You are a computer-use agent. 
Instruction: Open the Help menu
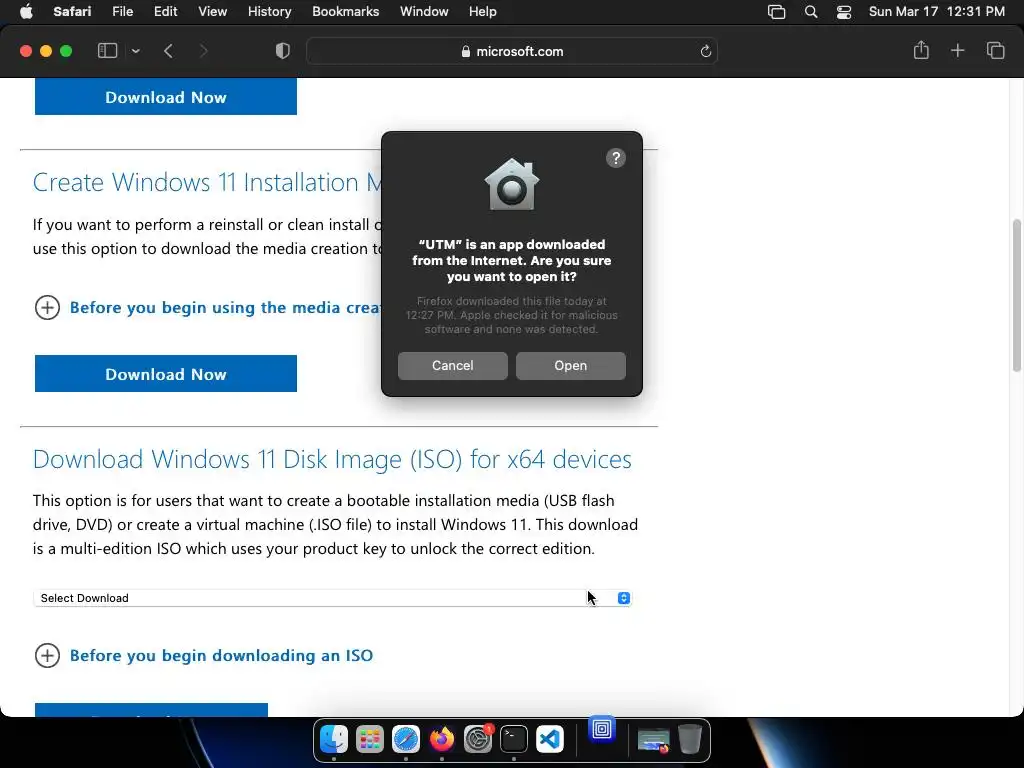pos(483,12)
